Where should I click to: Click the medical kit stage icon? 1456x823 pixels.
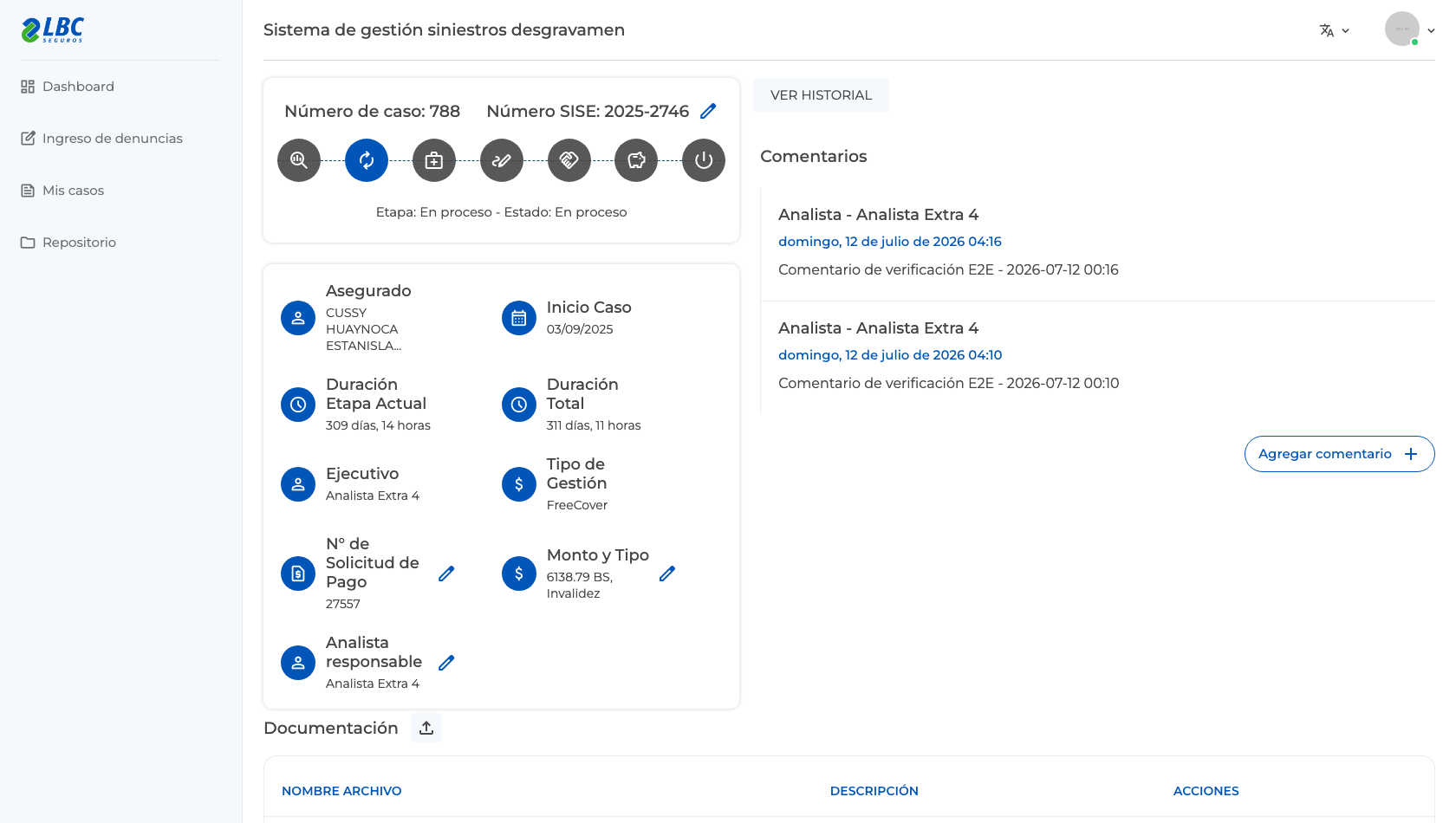coord(434,160)
